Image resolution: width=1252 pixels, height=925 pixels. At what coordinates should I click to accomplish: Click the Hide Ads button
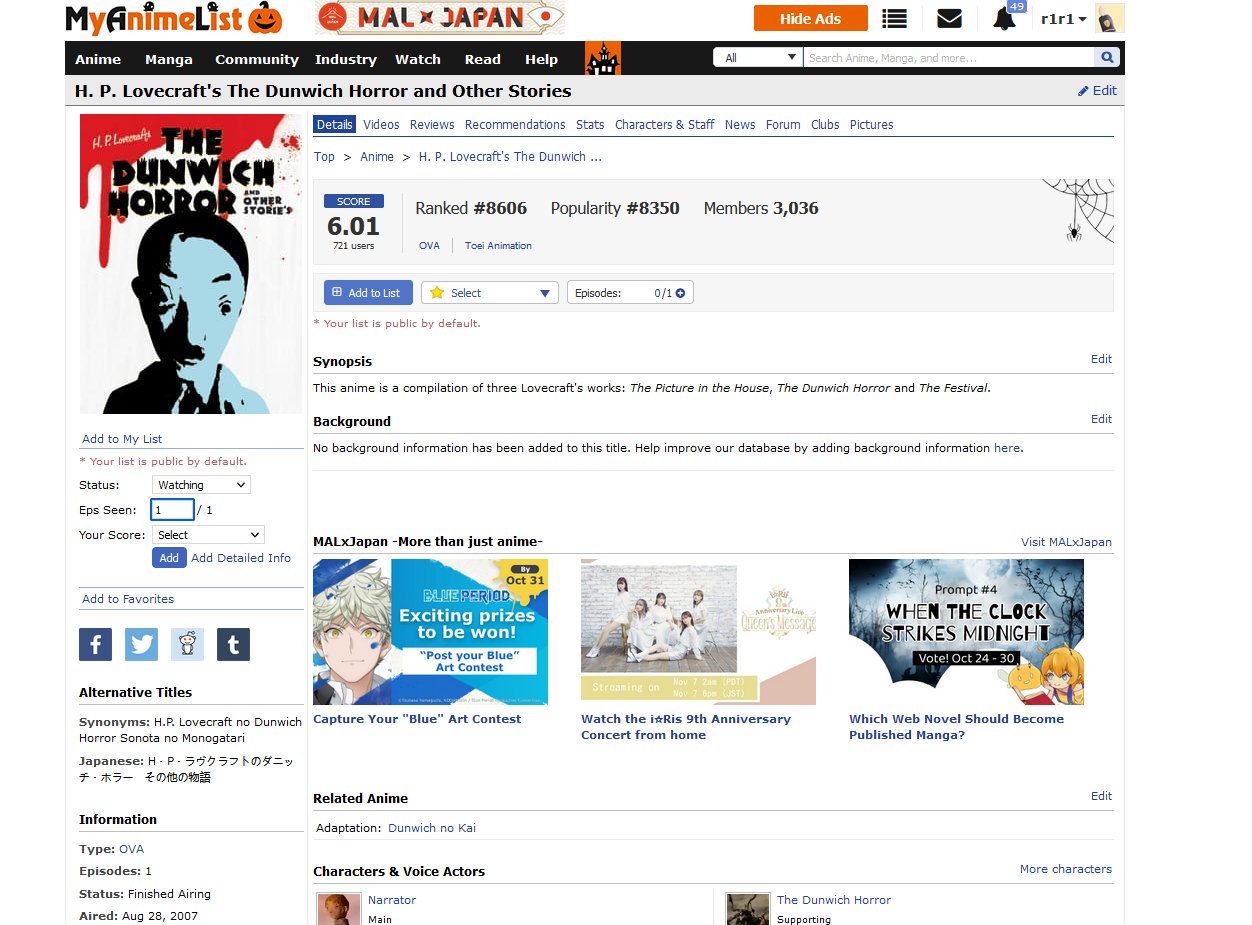click(811, 18)
